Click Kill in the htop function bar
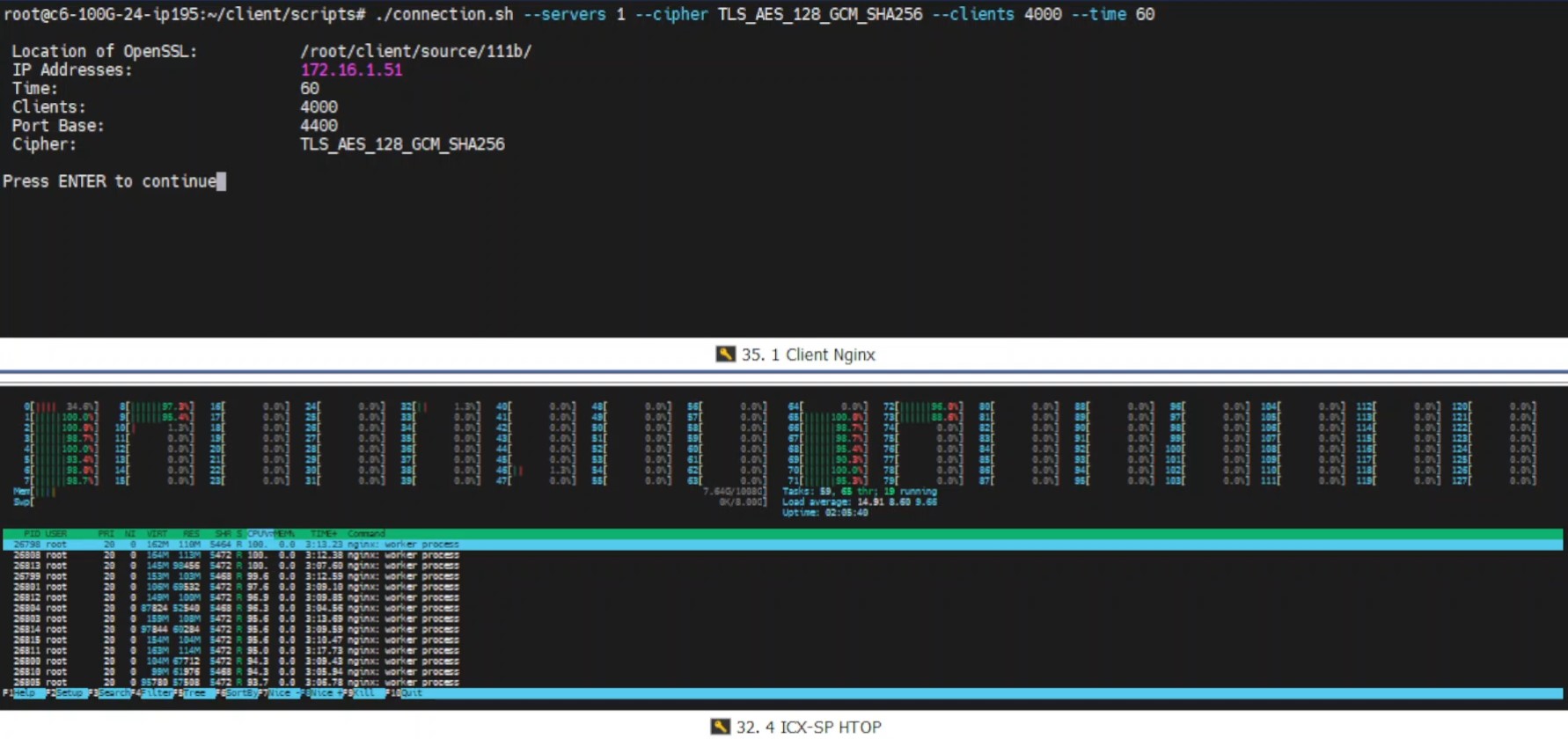This screenshot has width=1568, height=739. (364, 693)
